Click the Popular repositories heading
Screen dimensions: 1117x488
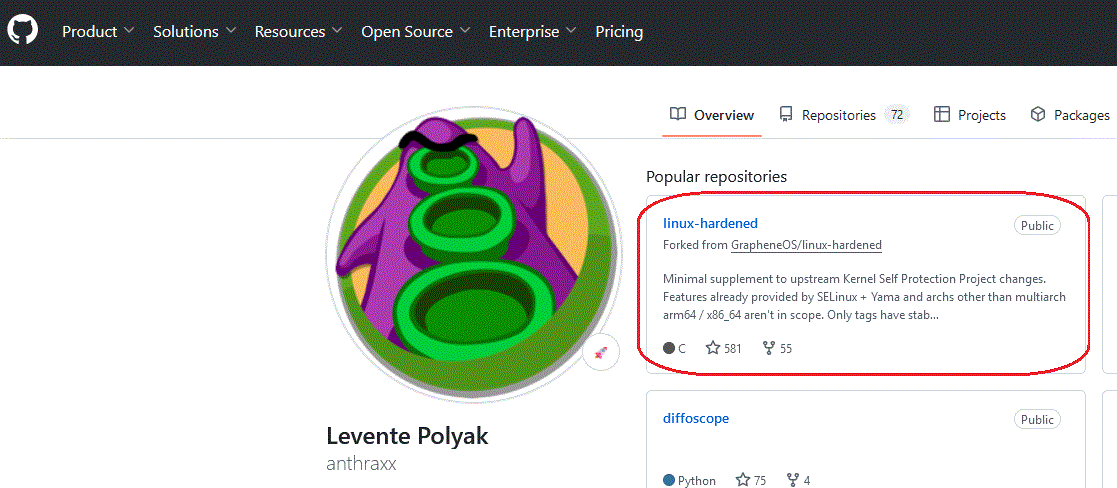click(717, 176)
